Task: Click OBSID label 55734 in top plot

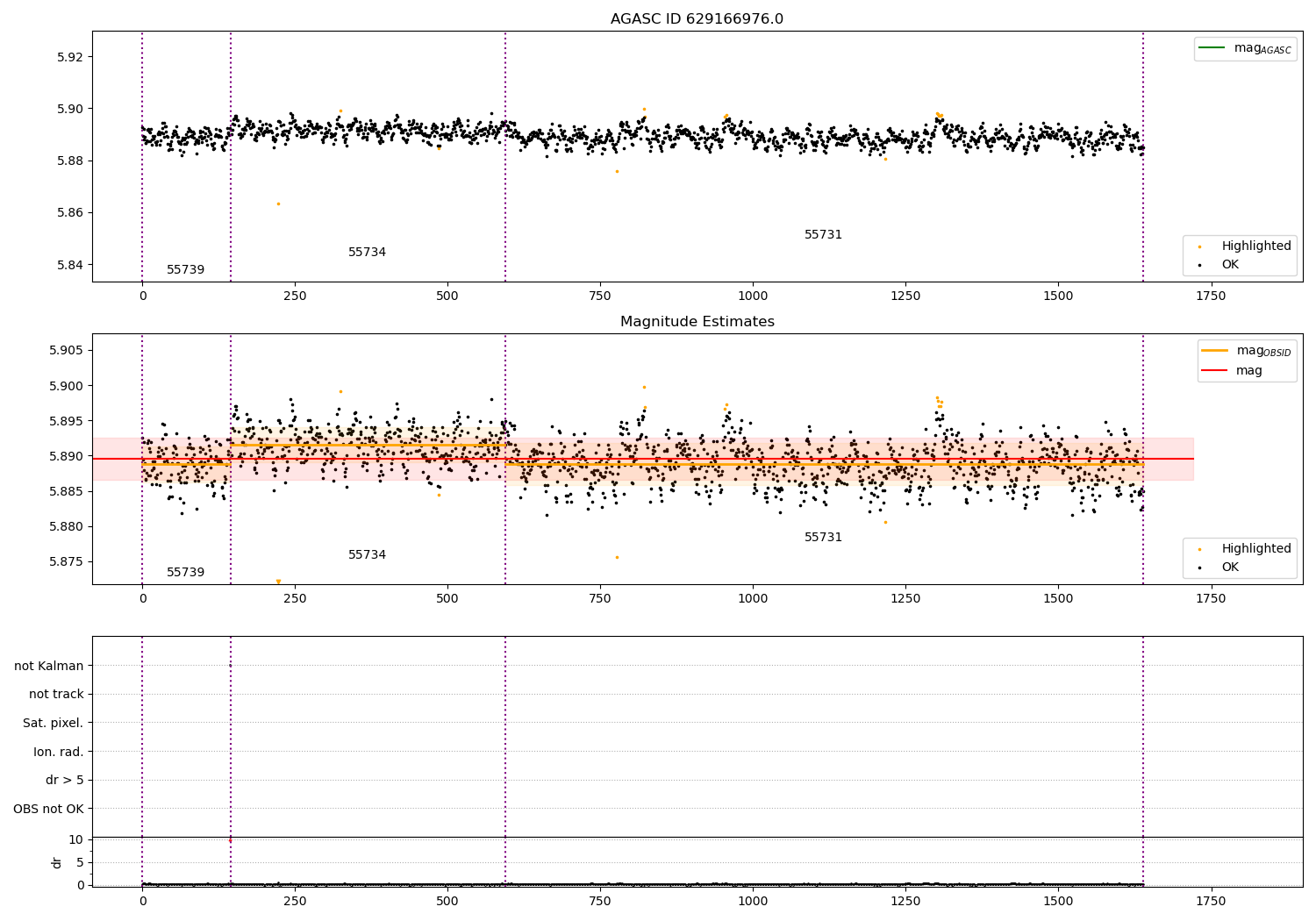Action: click(367, 252)
